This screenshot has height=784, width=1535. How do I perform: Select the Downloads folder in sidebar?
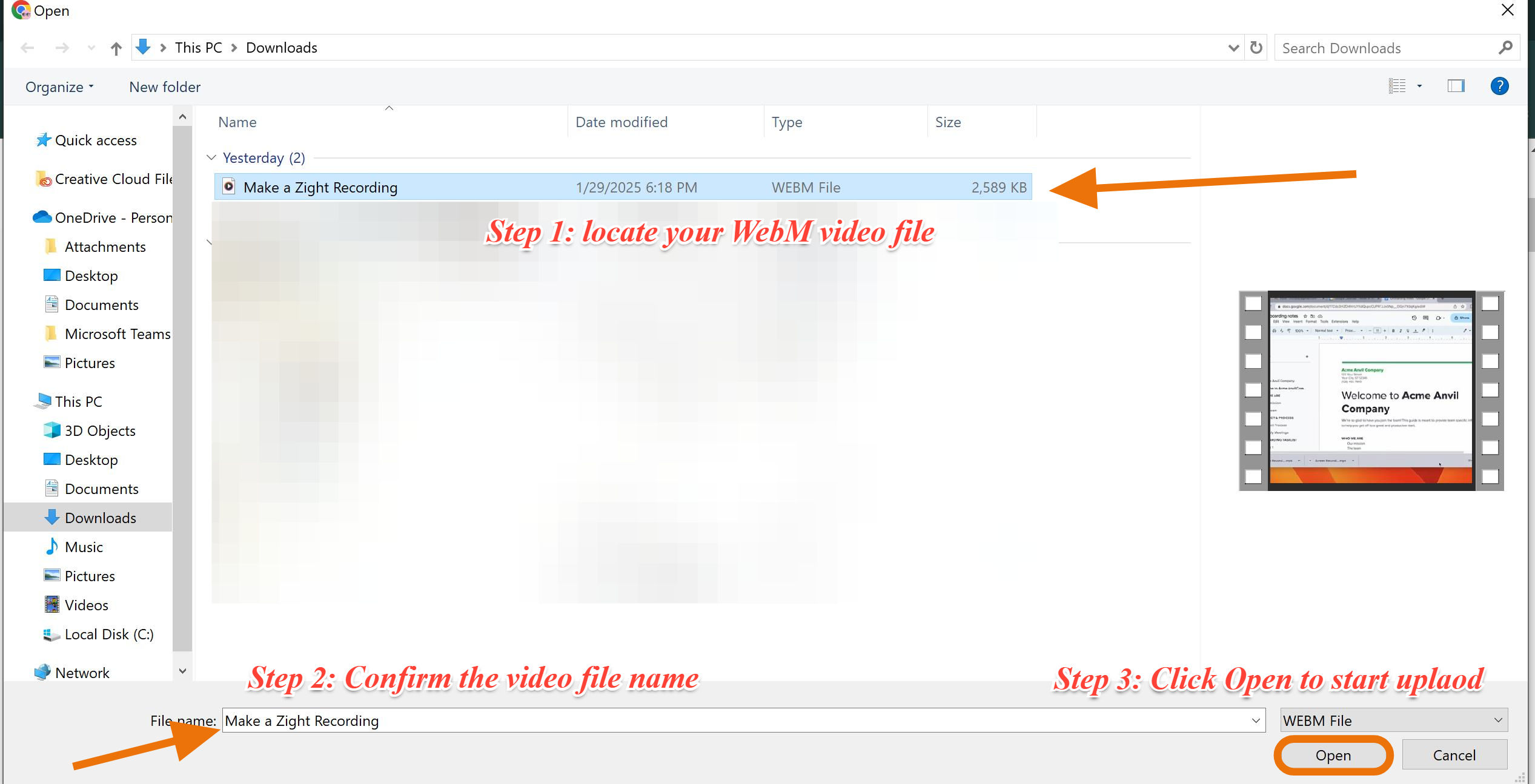pos(100,518)
